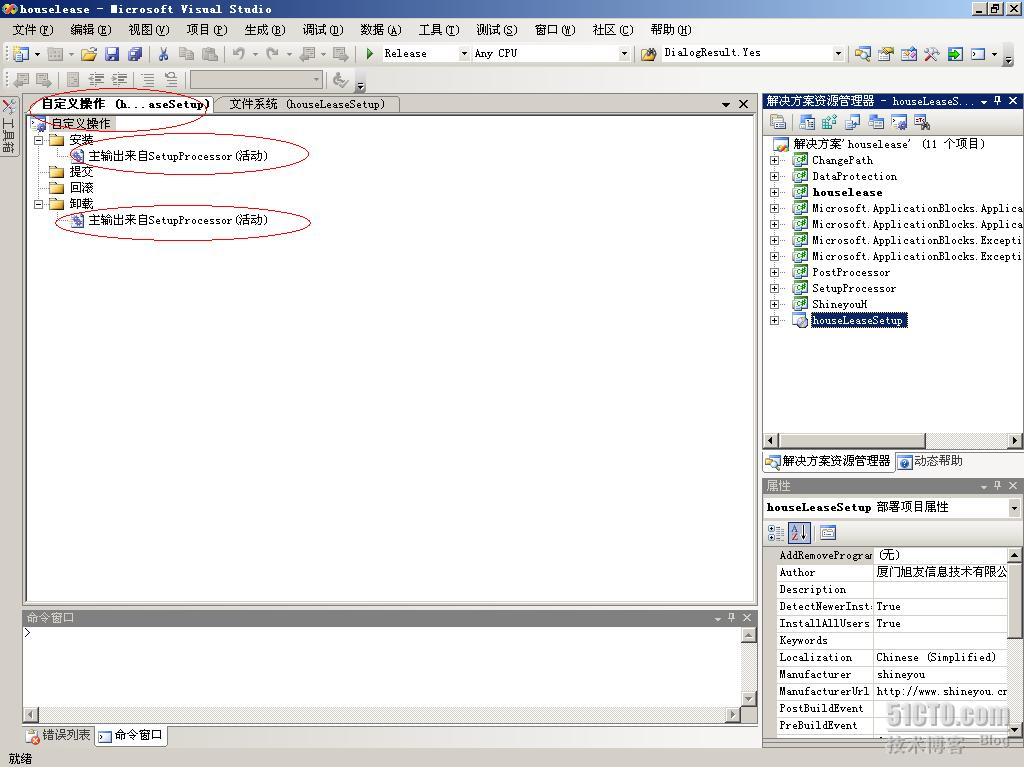
Task: Switch to 错误列表 tab
Action: click(58, 735)
